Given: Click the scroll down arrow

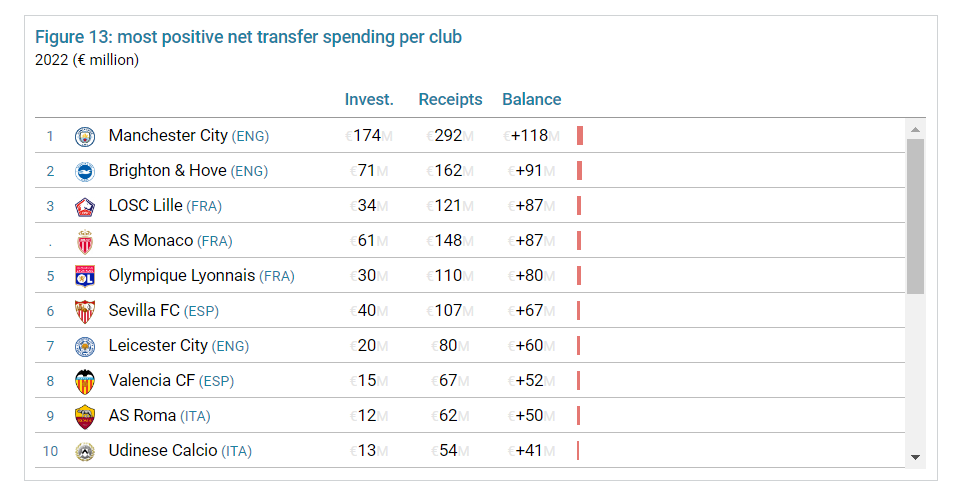Looking at the screenshot, I should pos(915,457).
